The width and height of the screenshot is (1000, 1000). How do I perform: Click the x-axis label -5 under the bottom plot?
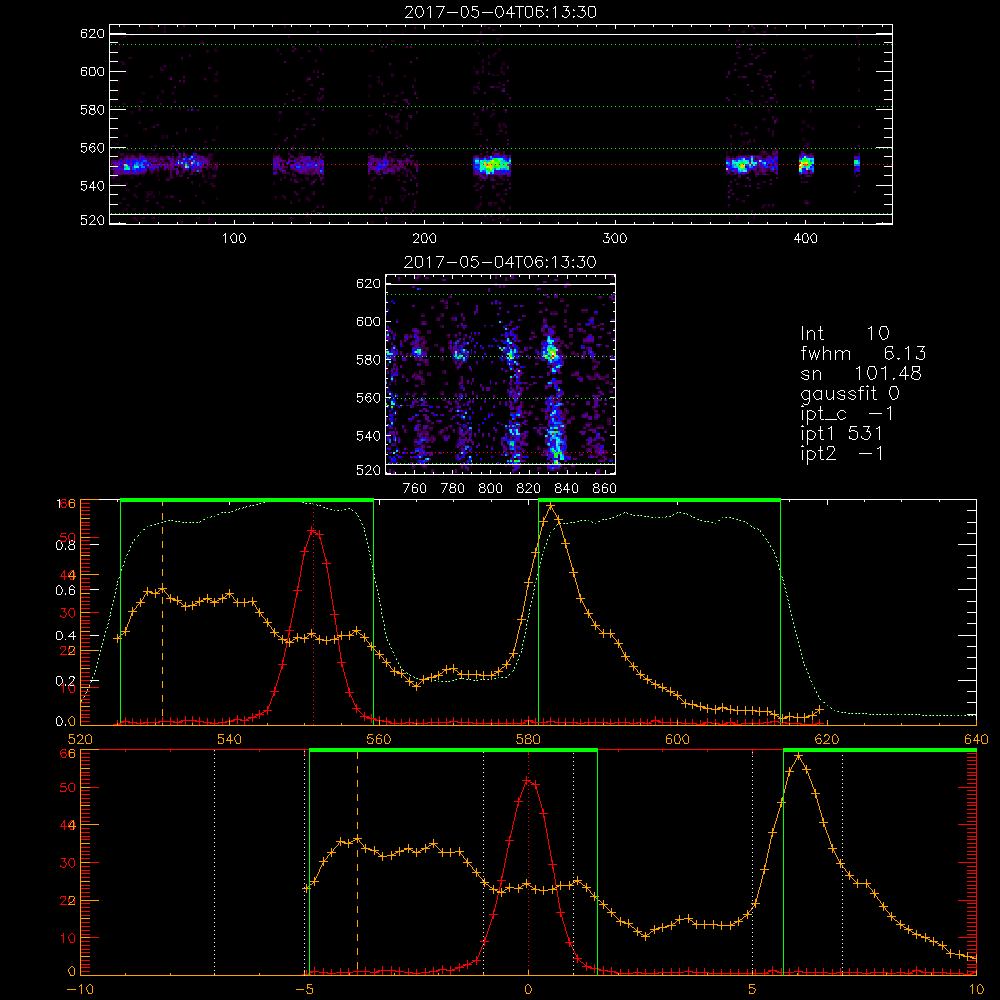(304, 990)
